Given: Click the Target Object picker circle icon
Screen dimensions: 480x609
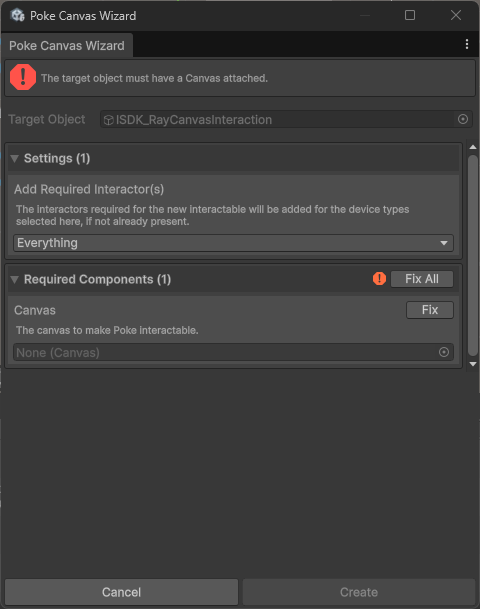Looking at the screenshot, I should point(463,119).
